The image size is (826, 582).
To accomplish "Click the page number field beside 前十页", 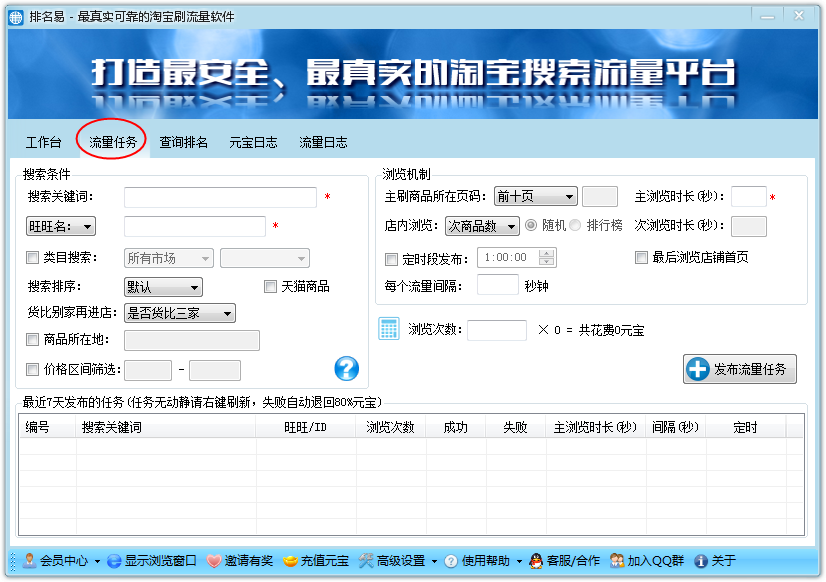I will (x=600, y=196).
